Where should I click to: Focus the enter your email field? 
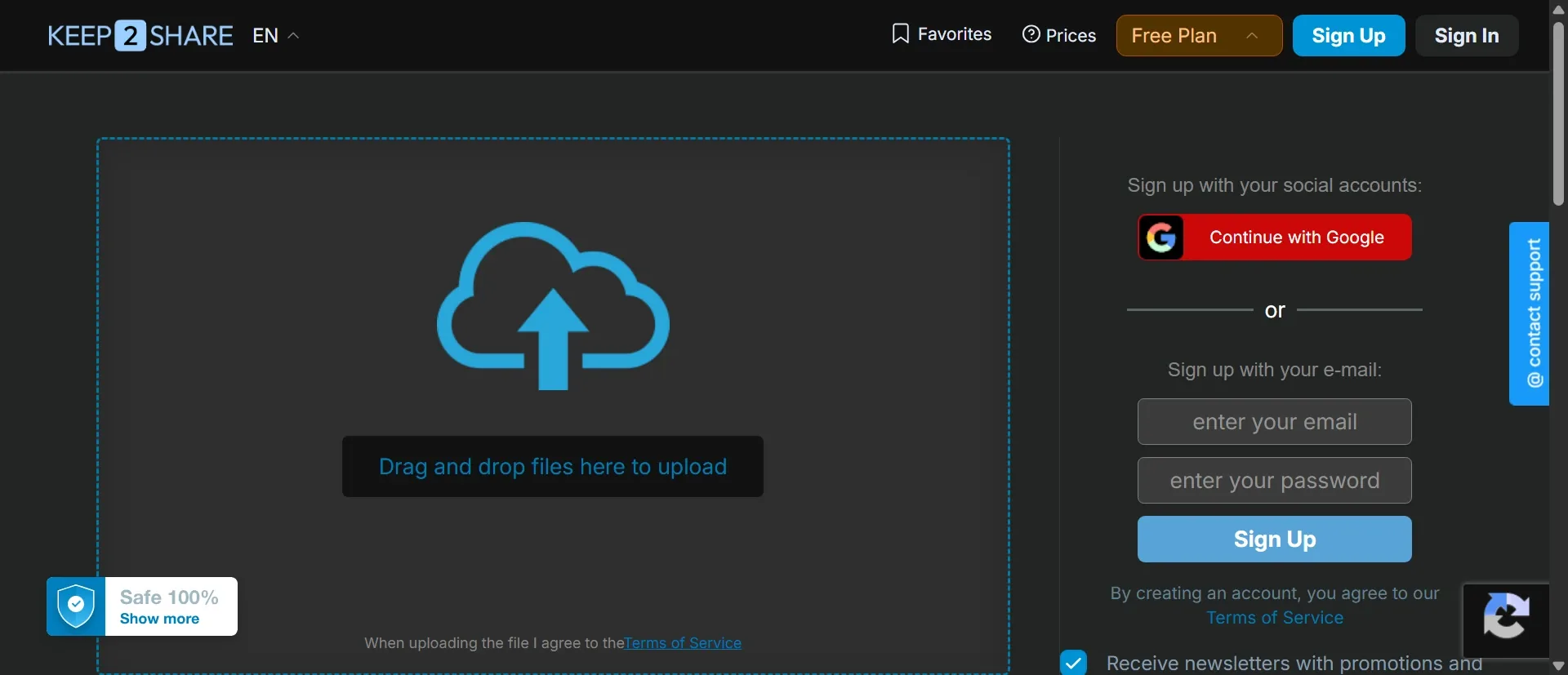1274,422
